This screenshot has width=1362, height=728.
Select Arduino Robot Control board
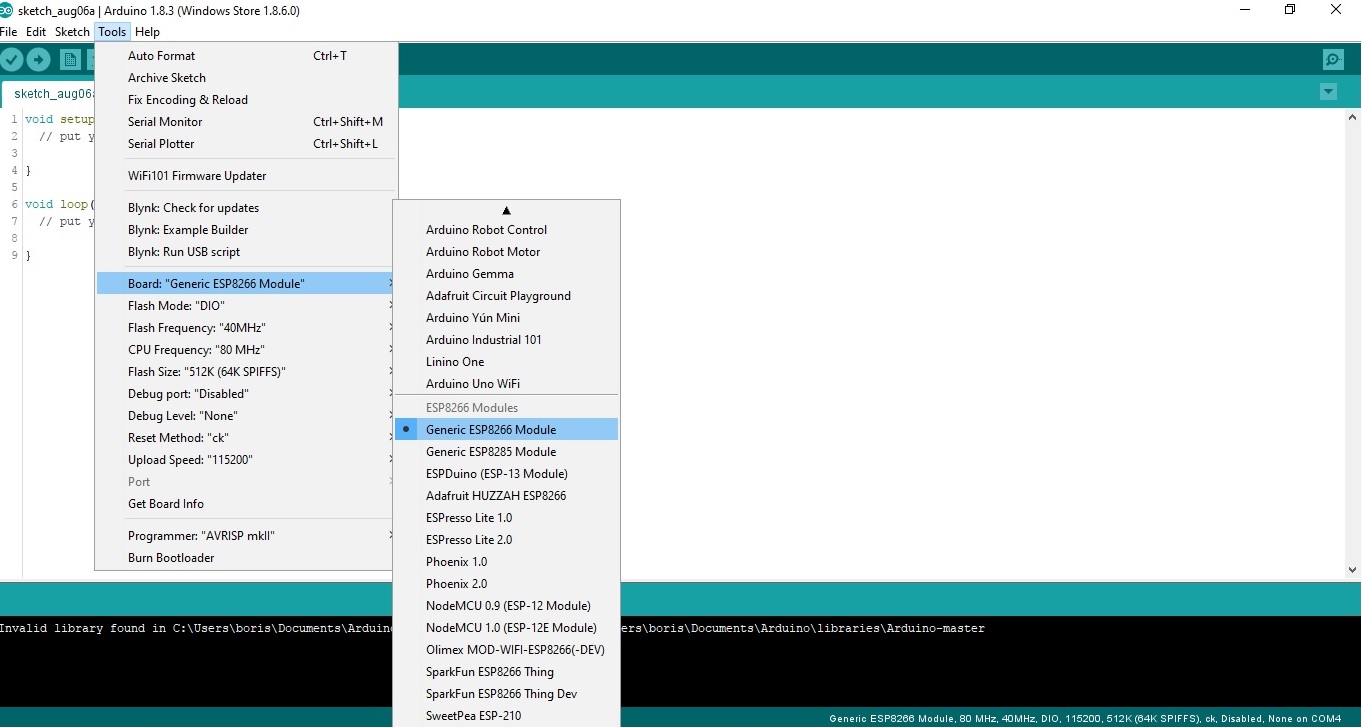(506, 230)
